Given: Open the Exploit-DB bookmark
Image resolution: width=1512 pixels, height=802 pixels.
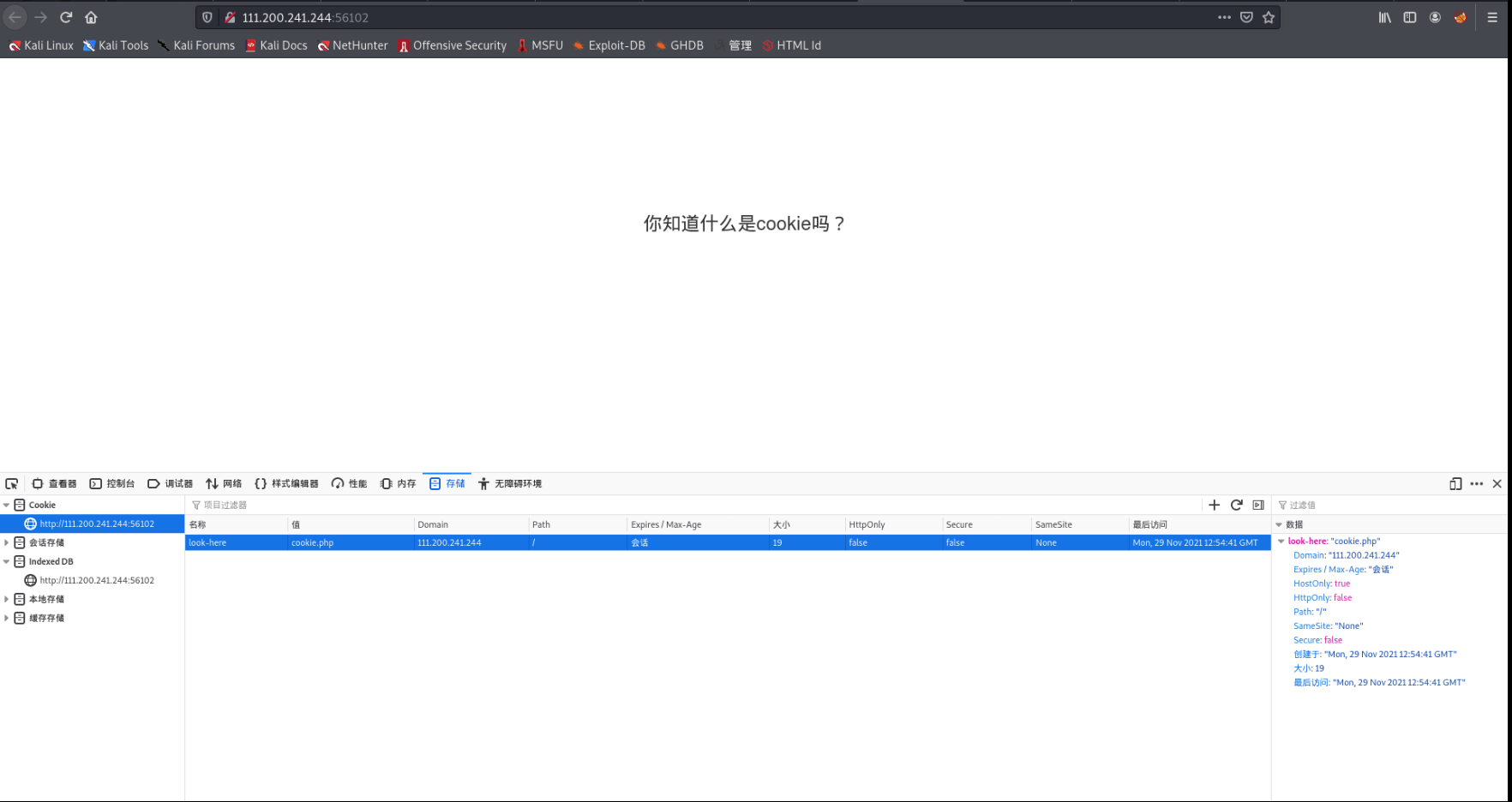Looking at the screenshot, I should click(609, 45).
